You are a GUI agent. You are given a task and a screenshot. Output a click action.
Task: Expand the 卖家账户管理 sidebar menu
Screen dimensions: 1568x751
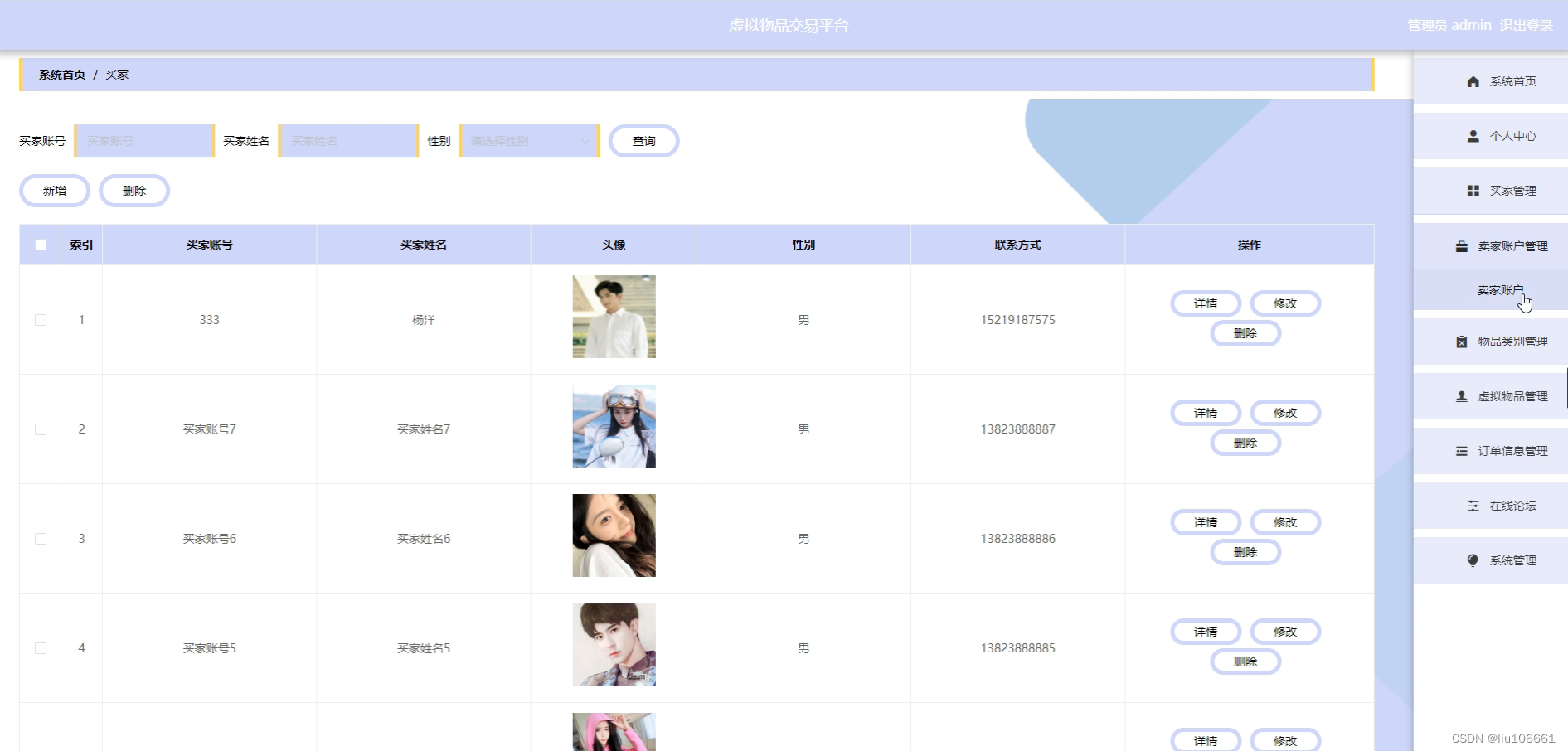1490,246
